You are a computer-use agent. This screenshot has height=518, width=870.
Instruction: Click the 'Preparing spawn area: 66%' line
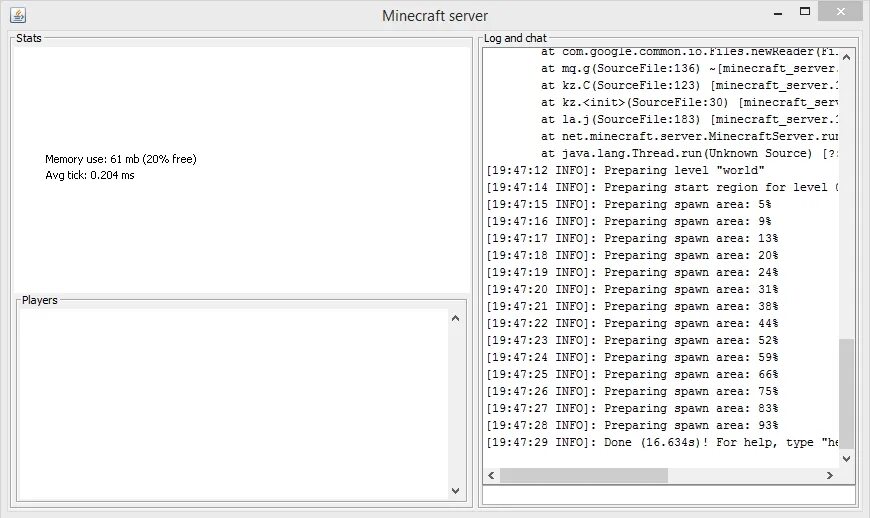[632, 374]
